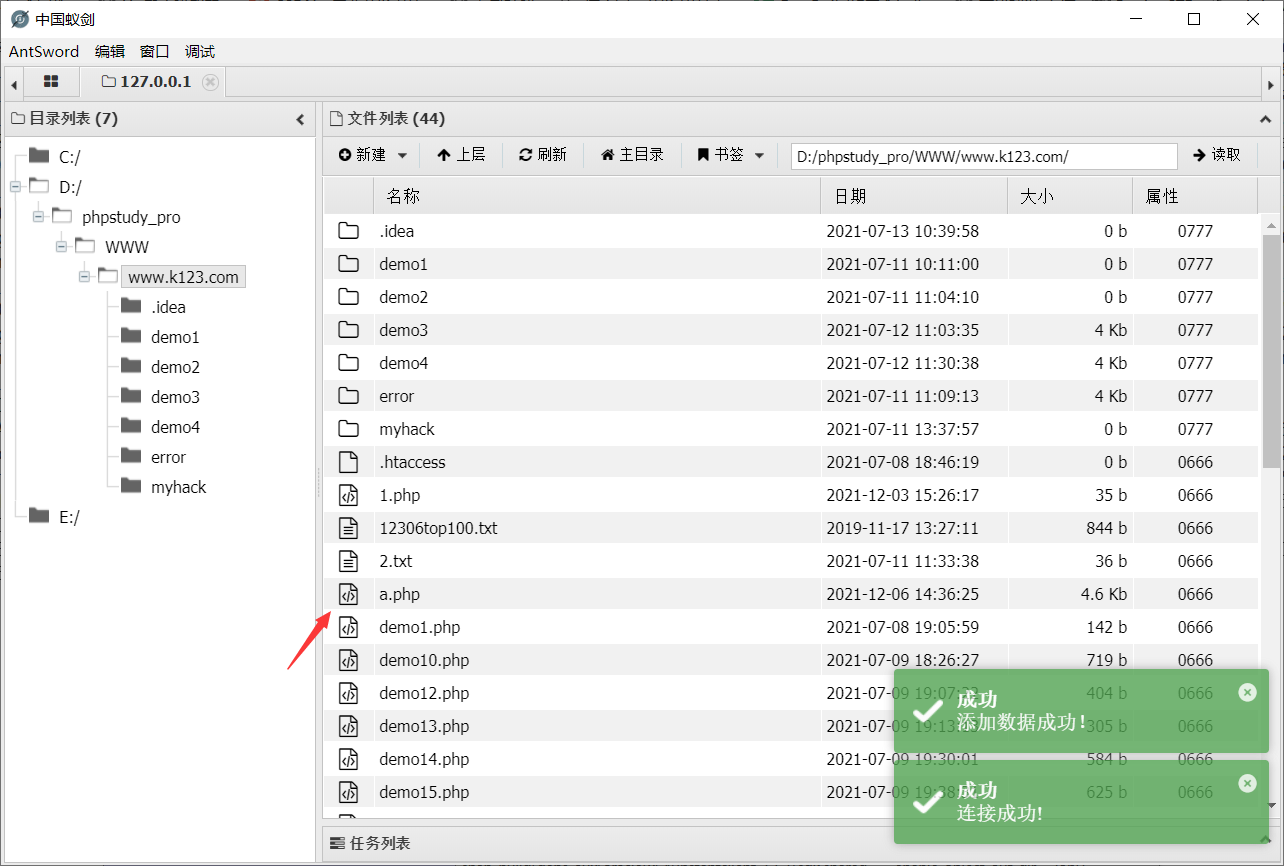Viewport: 1284px width, 866px height.
Task: Click the a.php code file icon
Action: 348,594
